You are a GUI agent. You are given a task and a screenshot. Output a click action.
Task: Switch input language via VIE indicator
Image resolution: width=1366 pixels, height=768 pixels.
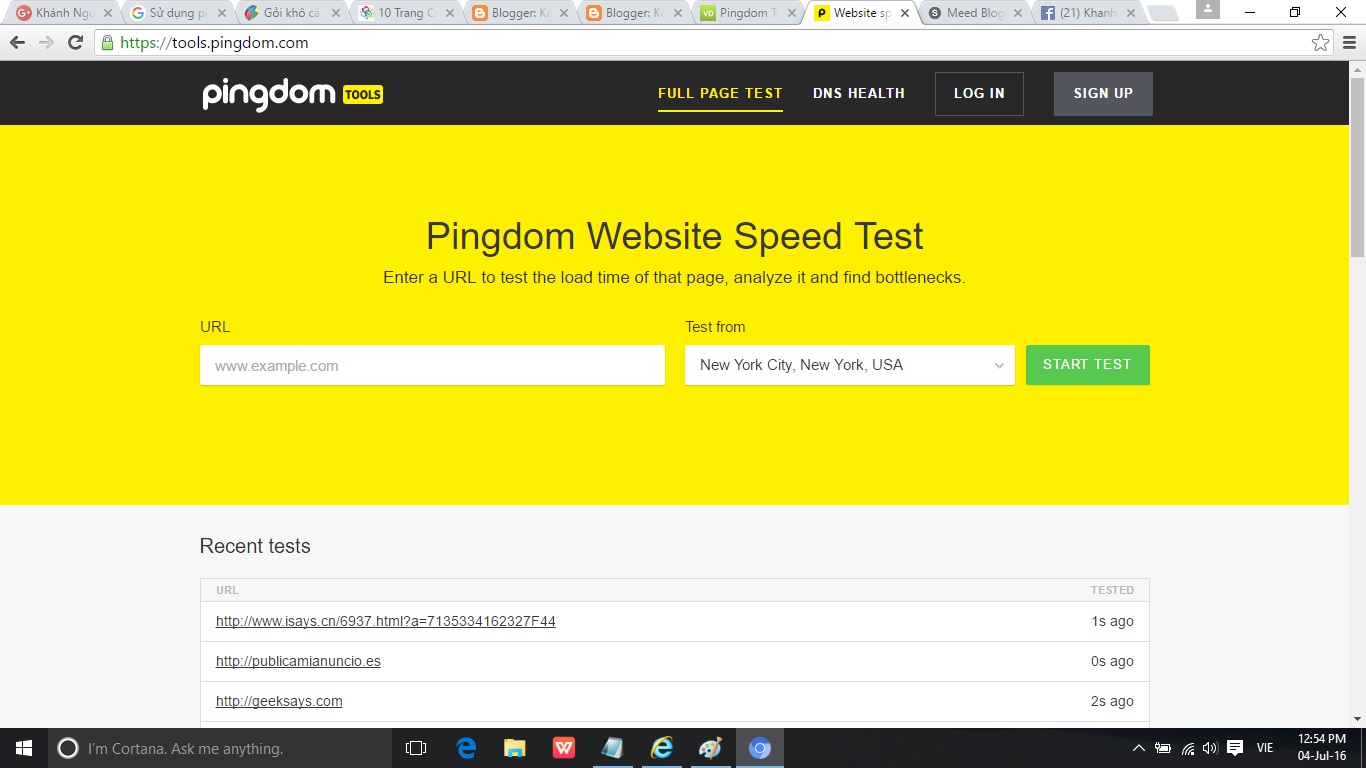(x=1265, y=748)
